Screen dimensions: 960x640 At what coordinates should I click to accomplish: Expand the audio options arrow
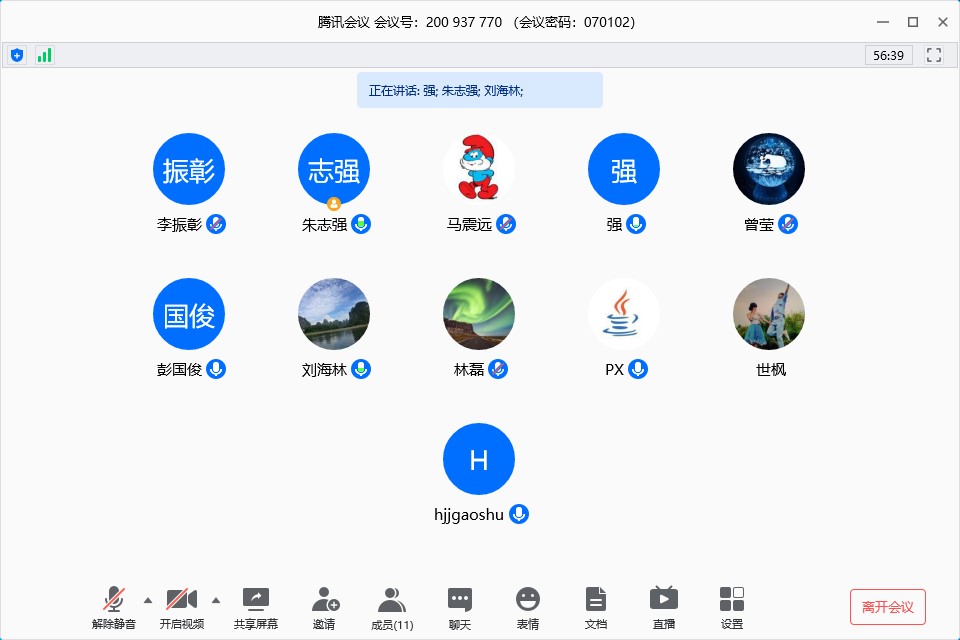click(148, 600)
